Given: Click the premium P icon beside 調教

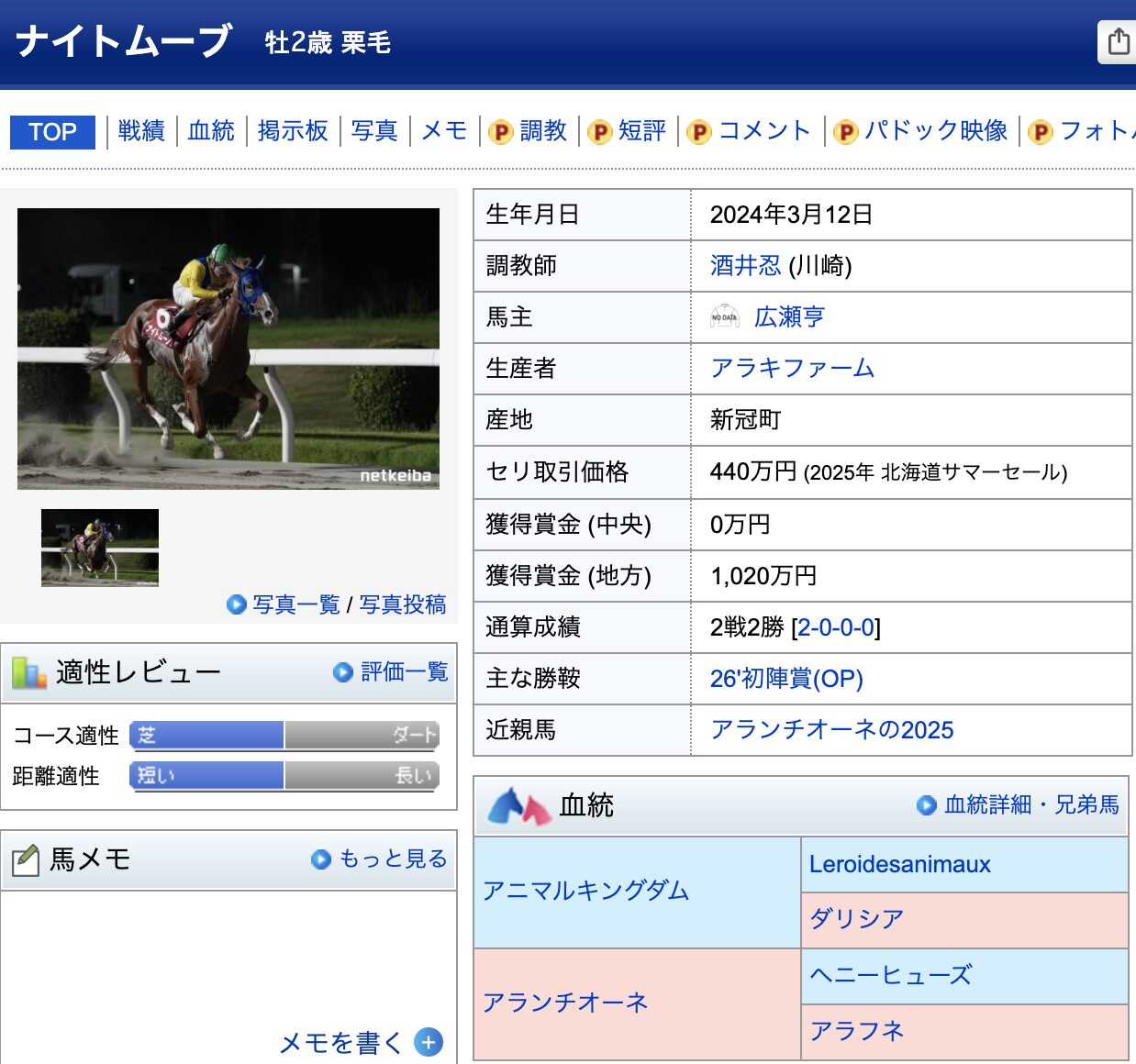Looking at the screenshot, I should pos(500,132).
